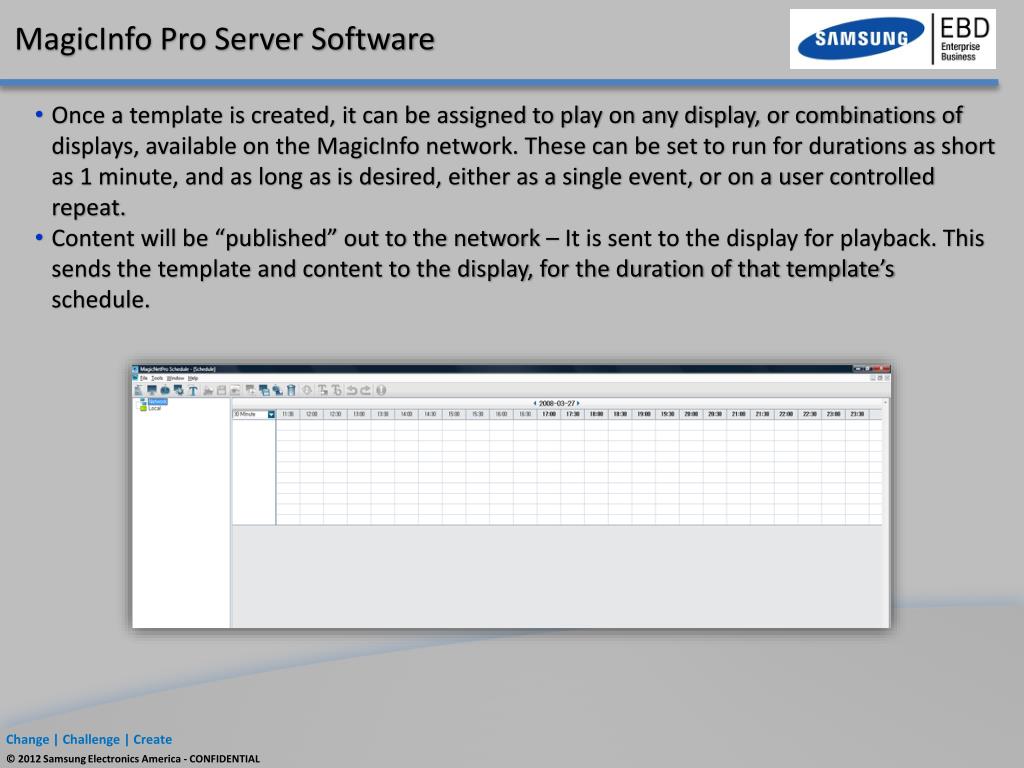The height and width of the screenshot is (768, 1024).
Task: Click the trash can delete icon
Action: coord(291,390)
